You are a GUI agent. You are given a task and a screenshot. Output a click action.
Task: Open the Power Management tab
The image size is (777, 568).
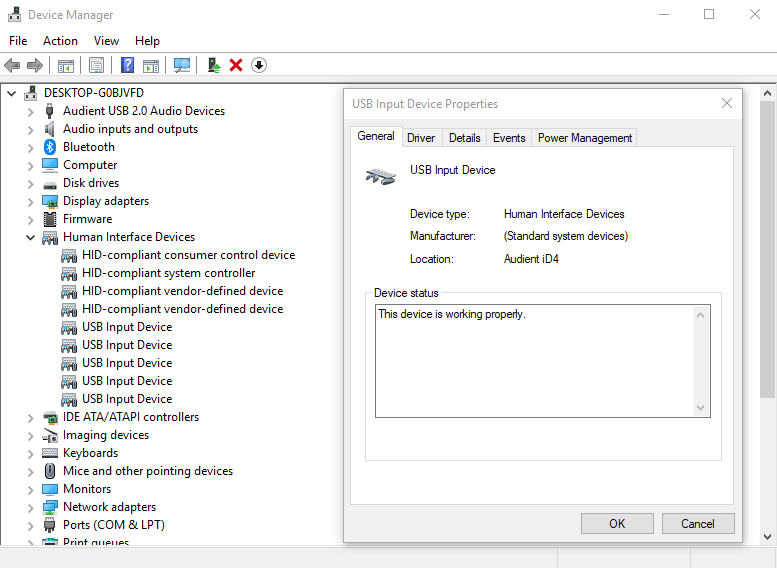coord(585,138)
